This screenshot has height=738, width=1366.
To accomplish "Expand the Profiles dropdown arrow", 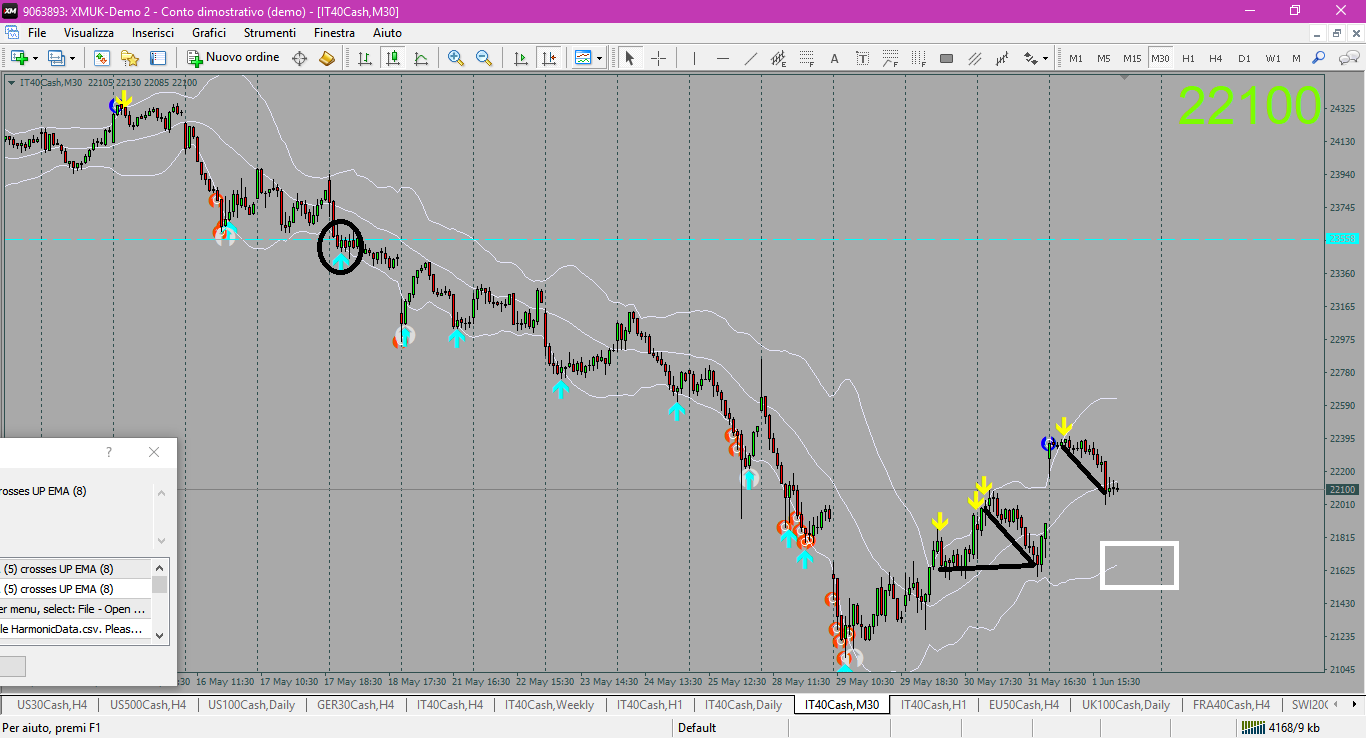I will tap(72, 58).
